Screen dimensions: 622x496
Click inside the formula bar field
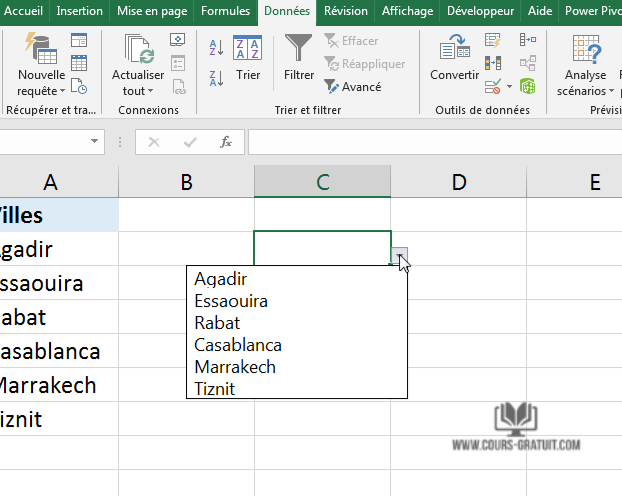click(430, 142)
